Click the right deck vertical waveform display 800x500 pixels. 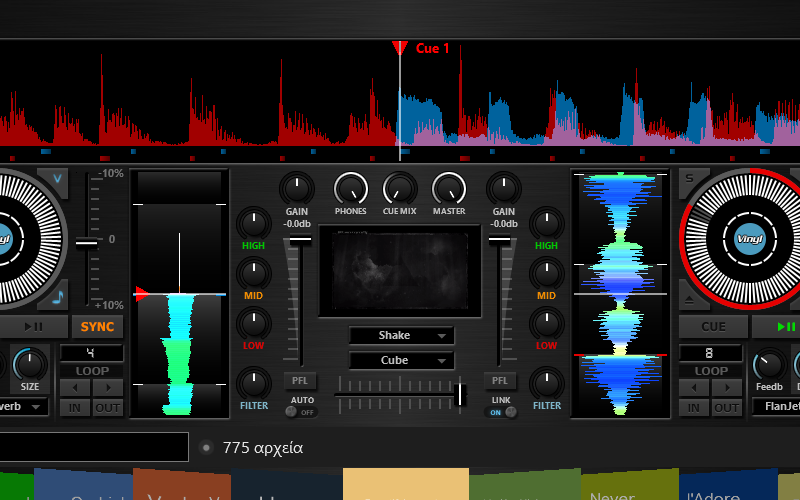620,294
